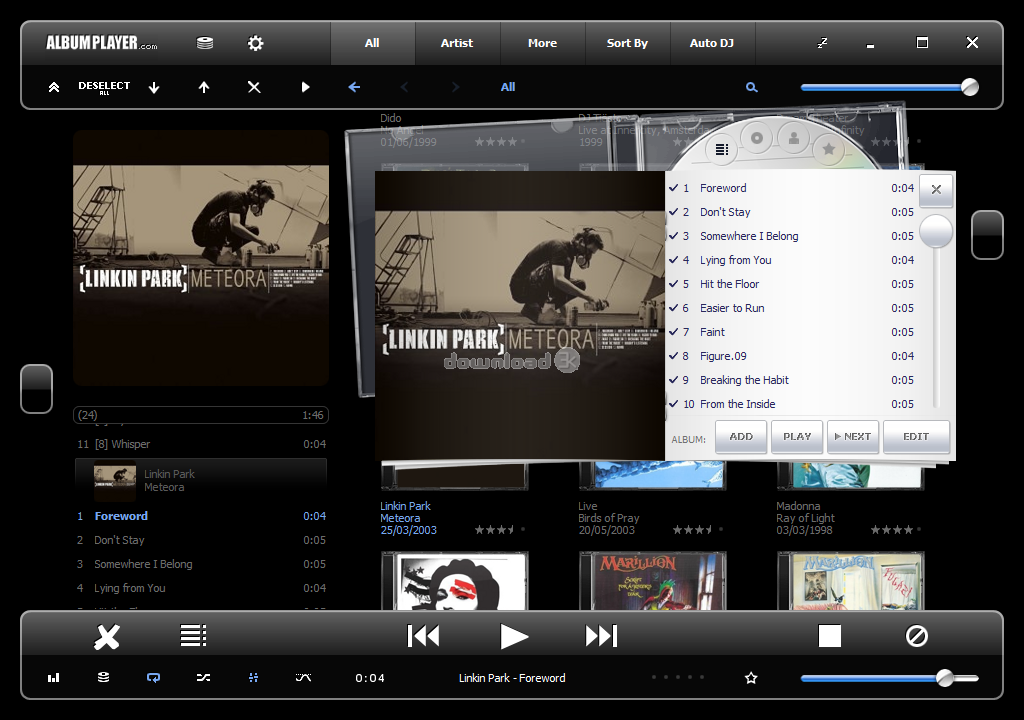Select the disc icon on CD popup
The height and width of the screenshot is (720, 1024).
pyautogui.click(x=757, y=139)
